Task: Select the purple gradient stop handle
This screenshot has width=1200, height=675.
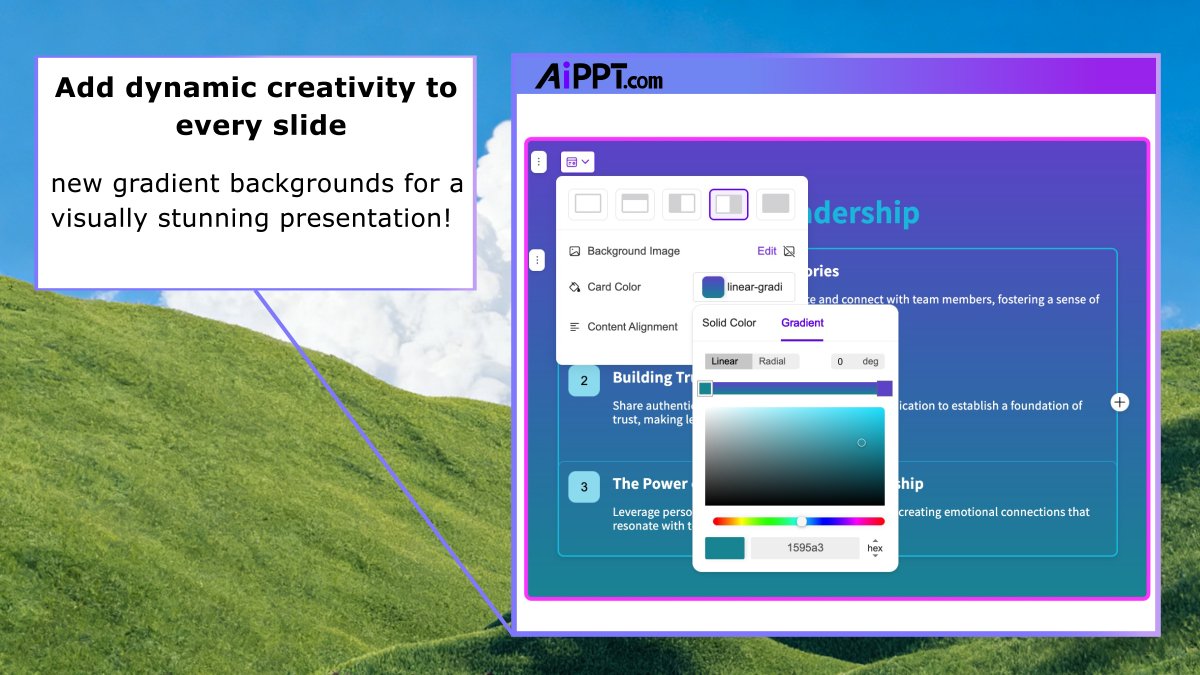Action: coord(884,388)
